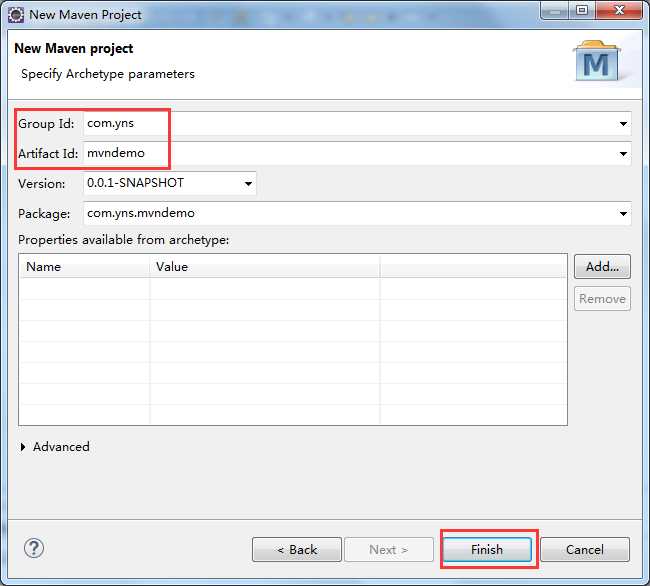This screenshot has height=586, width=650.
Task: Open the Package dropdown arrow
Action: click(x=623, y=213)
